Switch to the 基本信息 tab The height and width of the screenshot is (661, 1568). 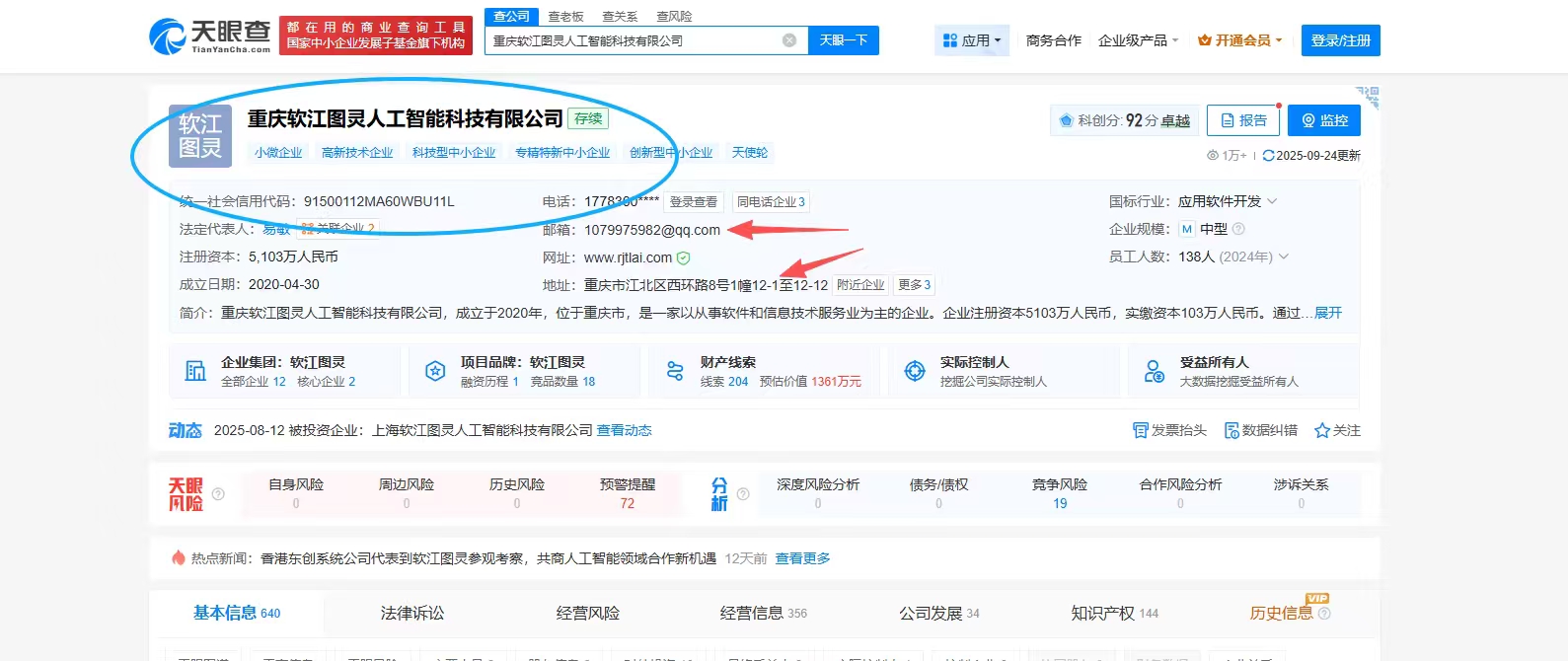237,613
